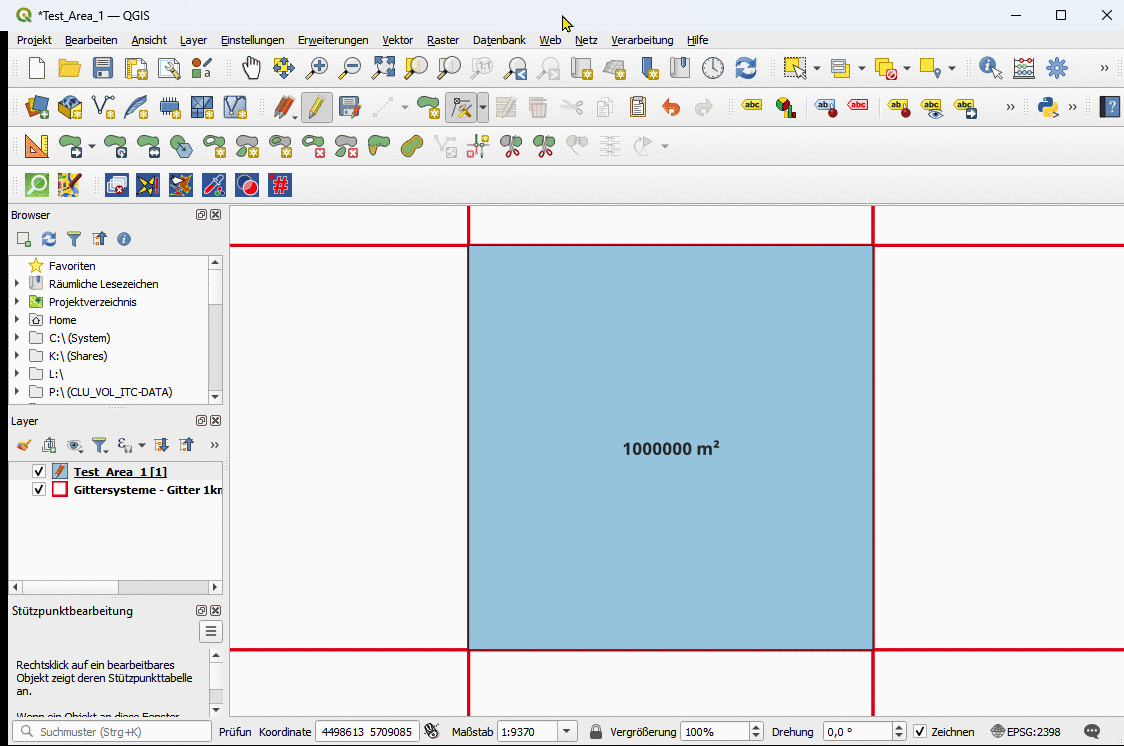Toggle editing with the yellow pencil icon

316,107
